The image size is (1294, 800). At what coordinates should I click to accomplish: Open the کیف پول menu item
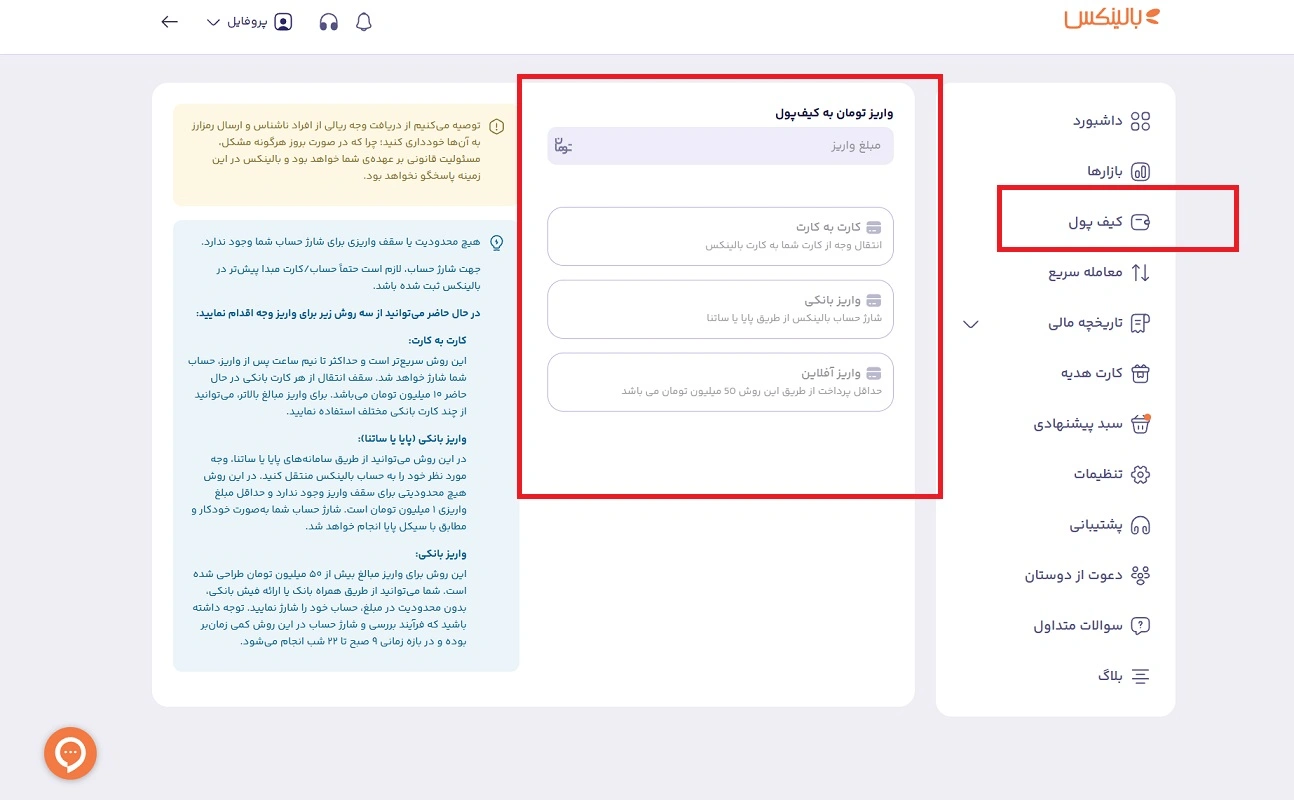click(1095, 222)
